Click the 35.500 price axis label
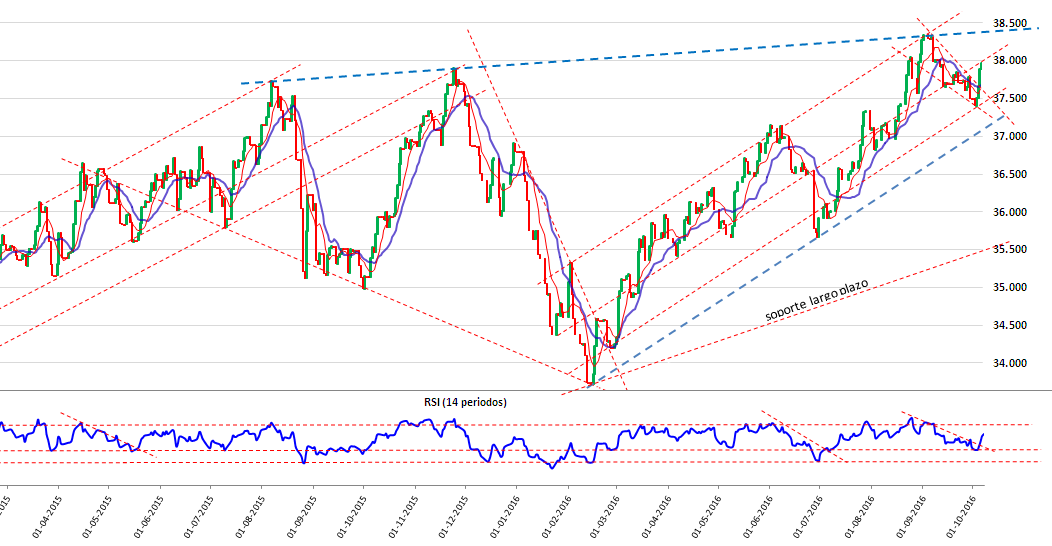Image resolution: width=1052 pixels, height=546 pixels. [x=1010, y=250]
